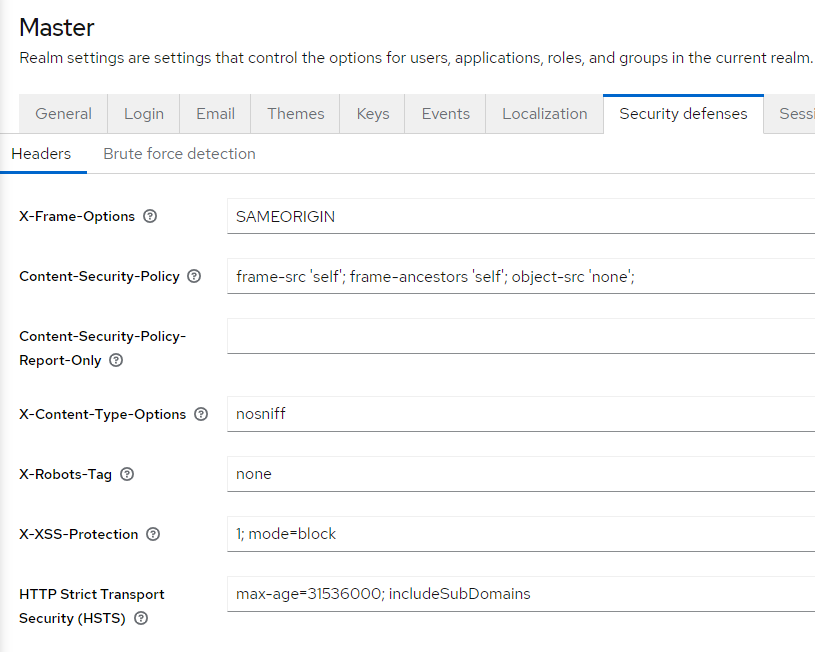Open help icon beside X-XSS-Protection
The image size is (815, 652).
(153, 534)
